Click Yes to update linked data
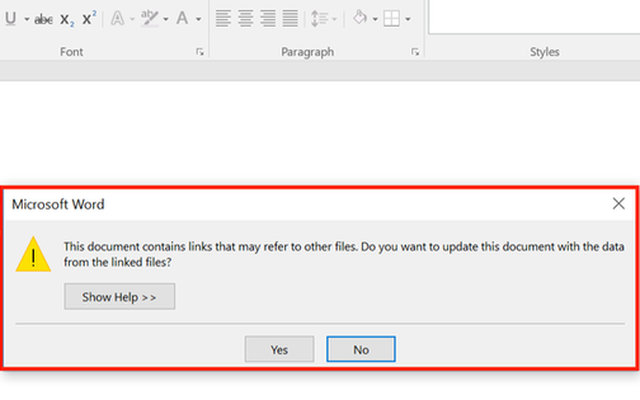The height and width of the screenshot is (400, 640). pyautogui.click(x=279, y=349)
